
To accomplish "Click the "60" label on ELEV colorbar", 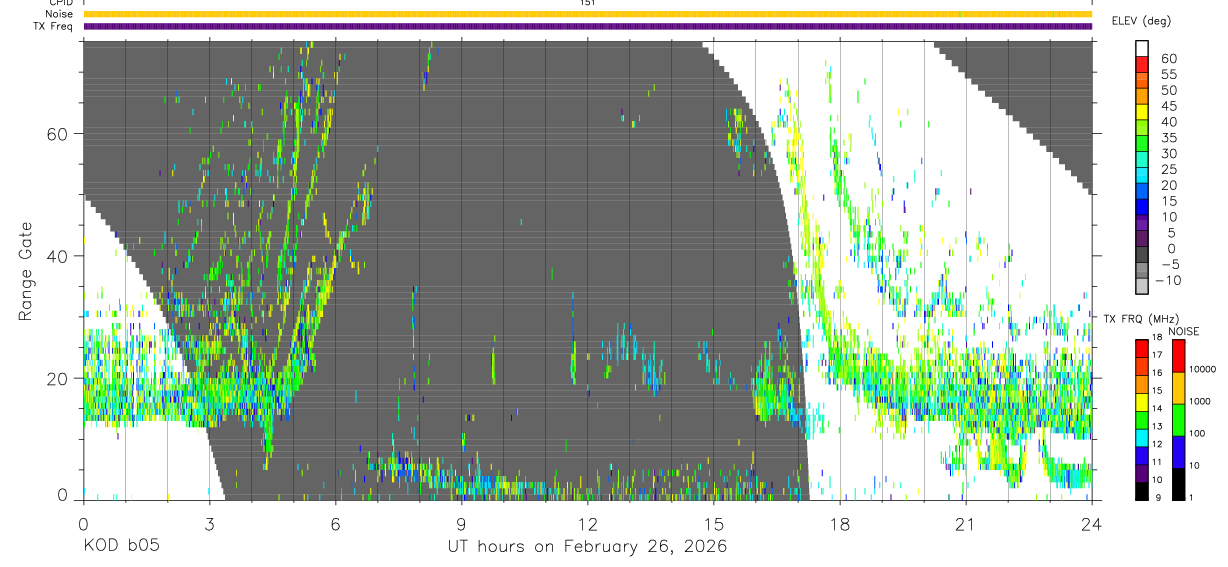I will [x=1167, y=59].
